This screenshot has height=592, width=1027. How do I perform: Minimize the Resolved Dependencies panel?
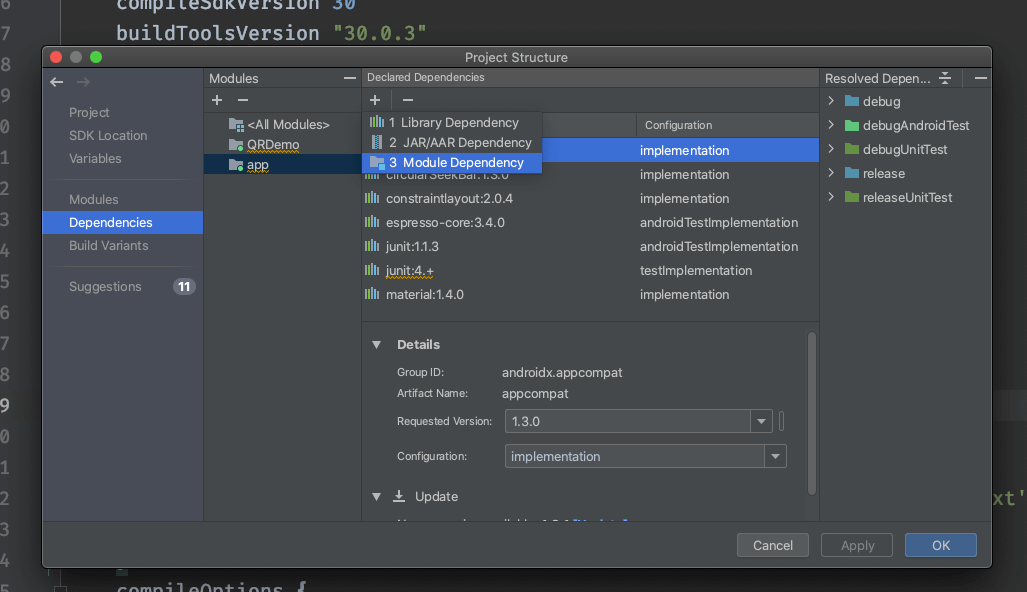click(980, 78)
